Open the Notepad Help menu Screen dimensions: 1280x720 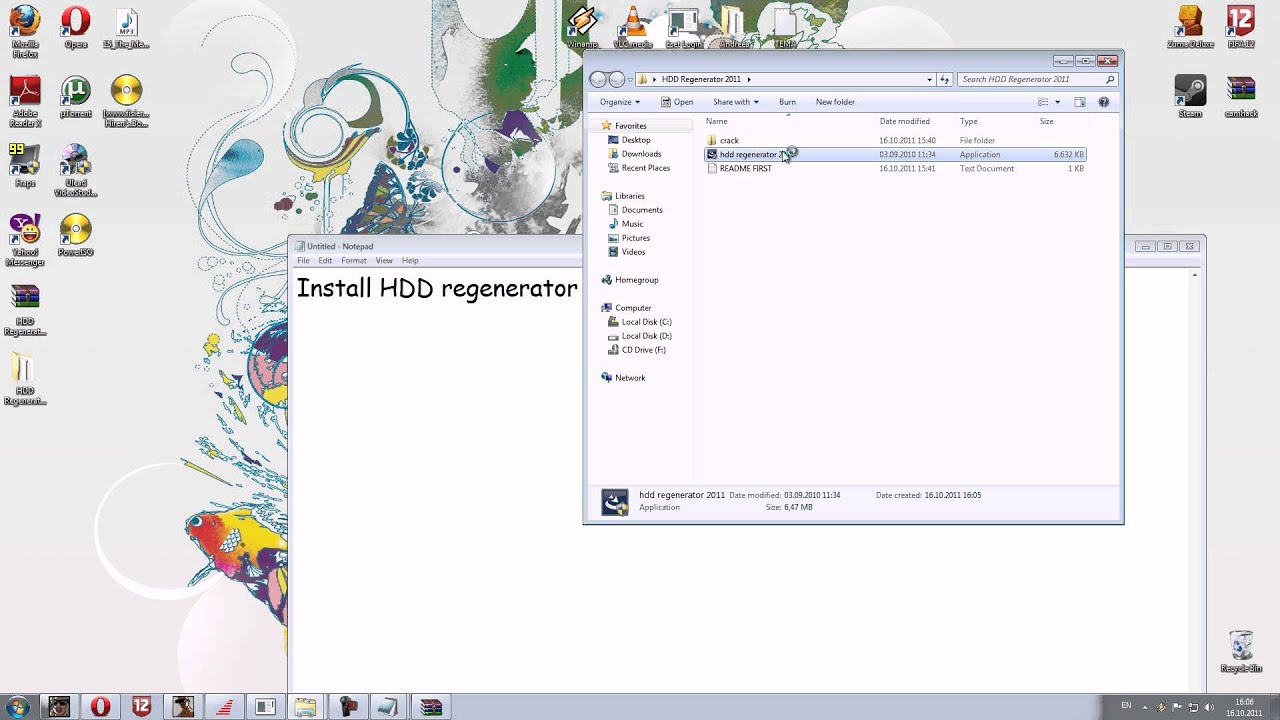point(410,261)
